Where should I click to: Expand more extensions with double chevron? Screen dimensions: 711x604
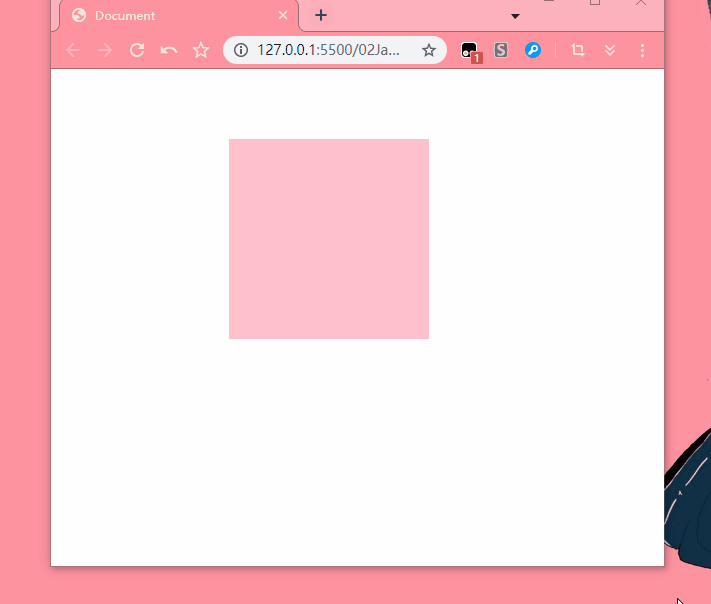pyautogui.click(x=610, y=50)
